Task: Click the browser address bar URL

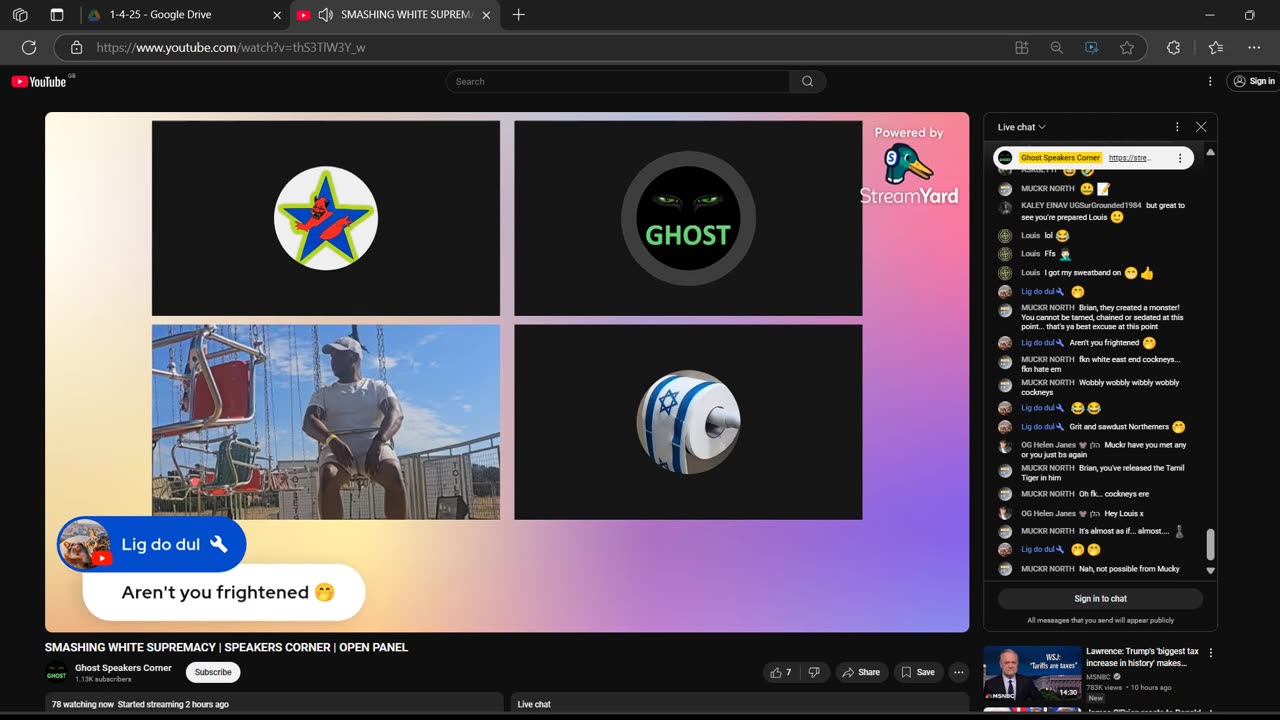Action: pos(231,47)
